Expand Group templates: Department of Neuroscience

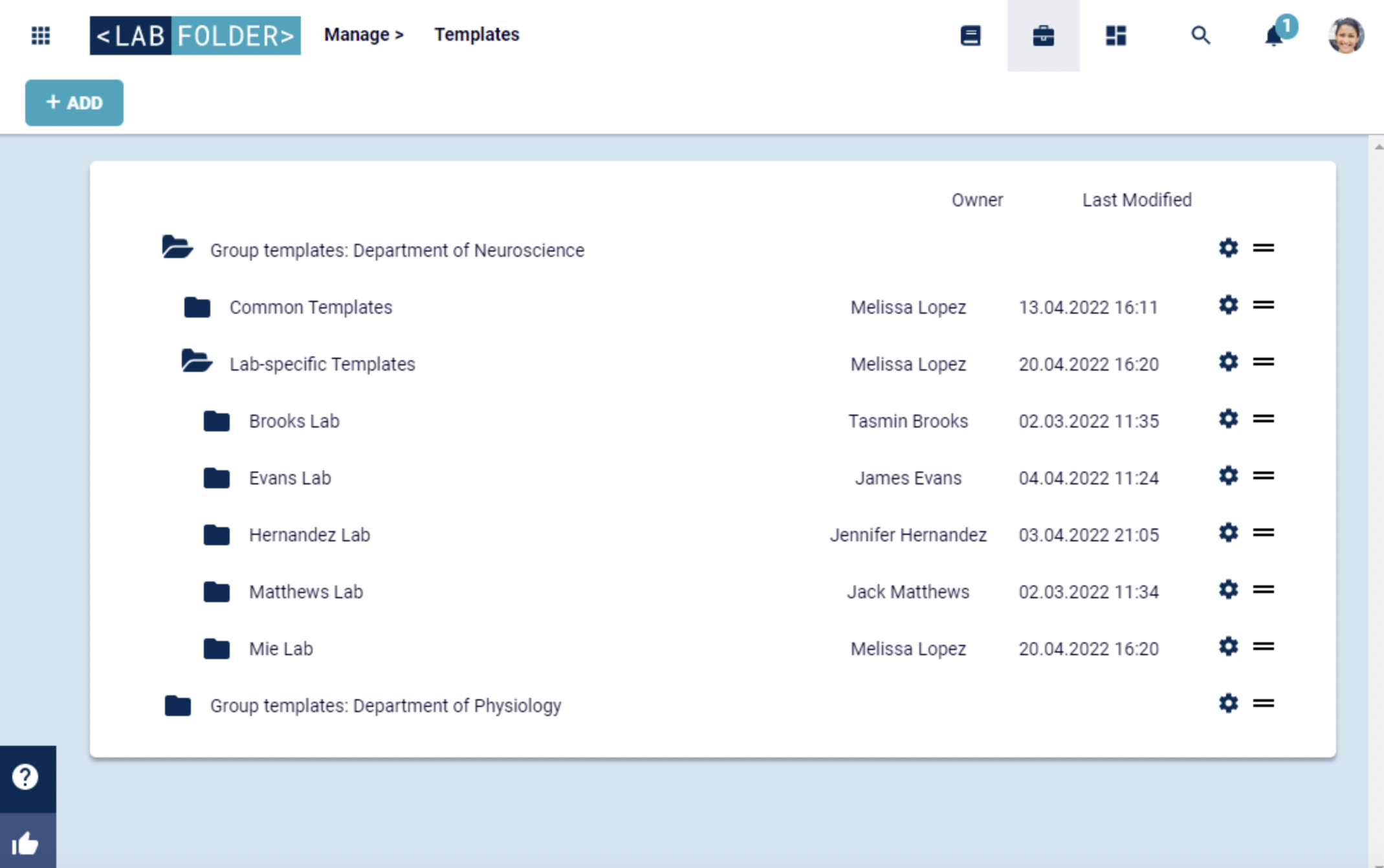[177, 248]
